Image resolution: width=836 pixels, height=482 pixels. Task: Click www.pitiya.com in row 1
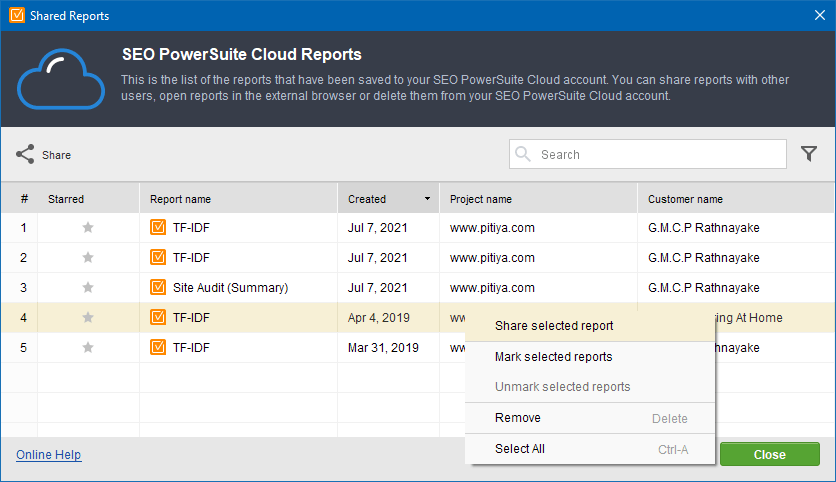(492, 228)
